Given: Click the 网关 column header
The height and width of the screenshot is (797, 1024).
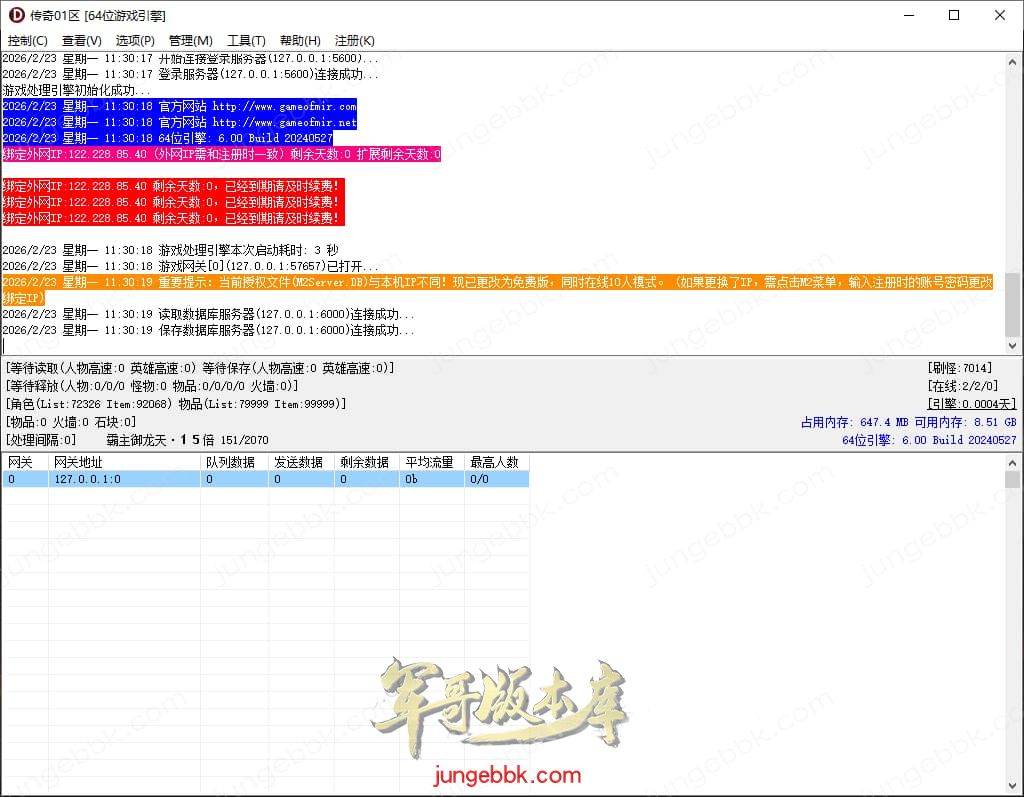Looking at the screenshot, I should (24, 463).
